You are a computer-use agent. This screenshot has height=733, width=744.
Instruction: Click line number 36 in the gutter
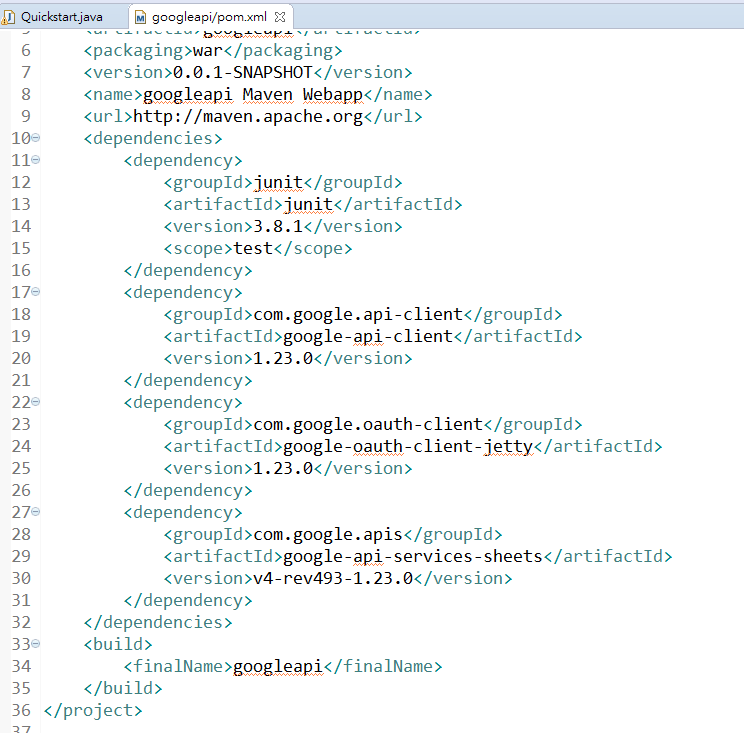click(x=21, y=710)
